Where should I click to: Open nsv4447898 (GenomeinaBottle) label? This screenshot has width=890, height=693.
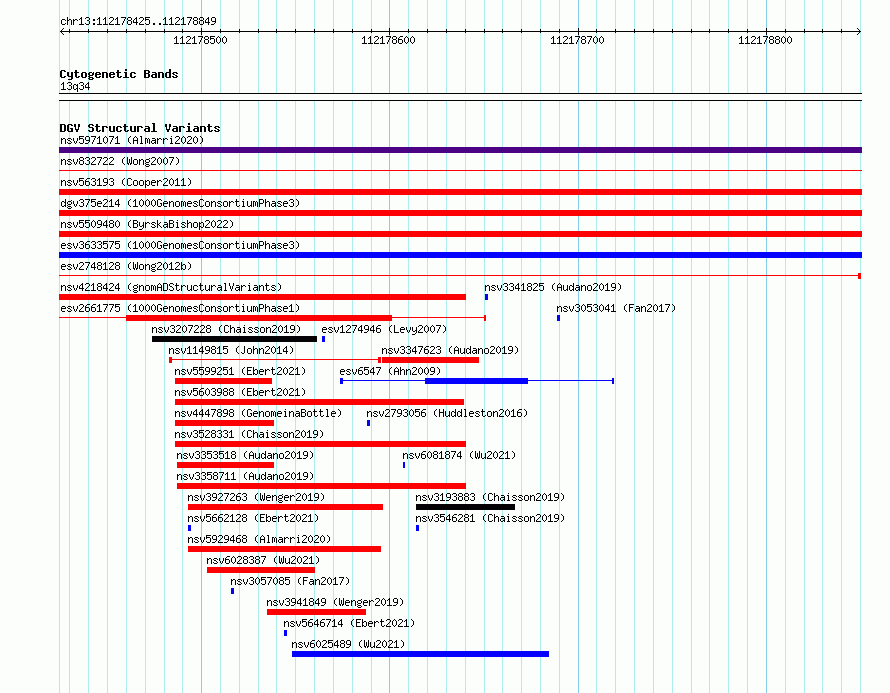click(x=258, y=413)
